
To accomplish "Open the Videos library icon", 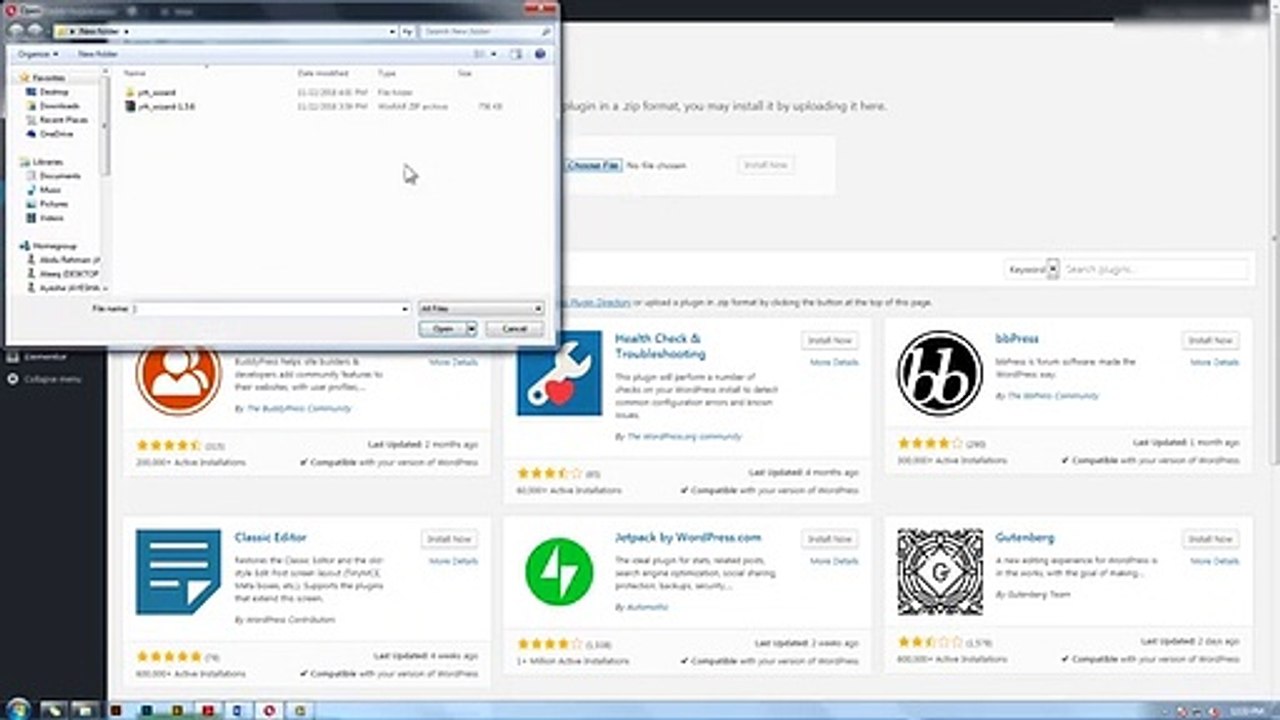I will pos(33,218).
